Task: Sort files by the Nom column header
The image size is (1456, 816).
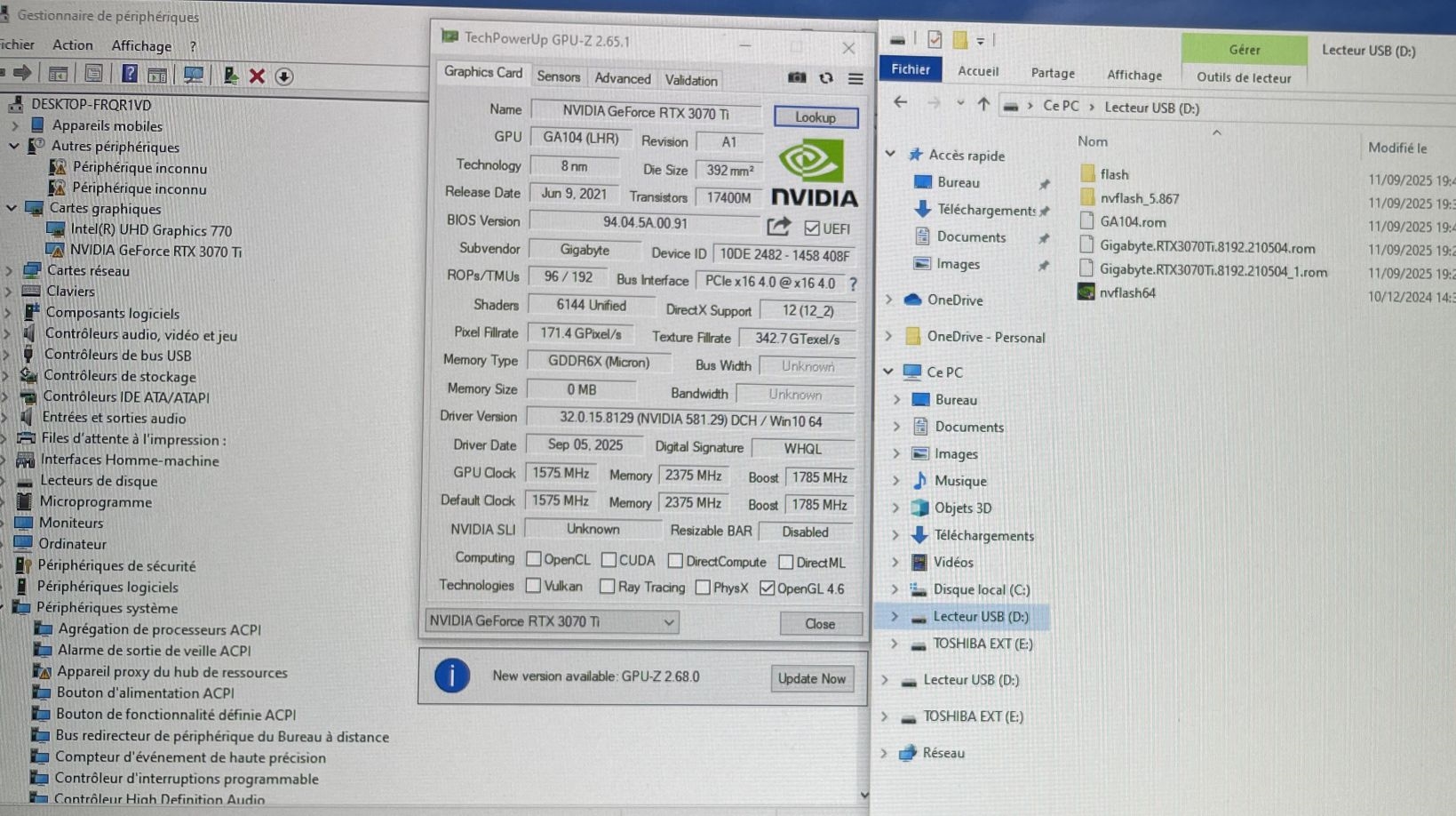Action: tap(1093, 141)
